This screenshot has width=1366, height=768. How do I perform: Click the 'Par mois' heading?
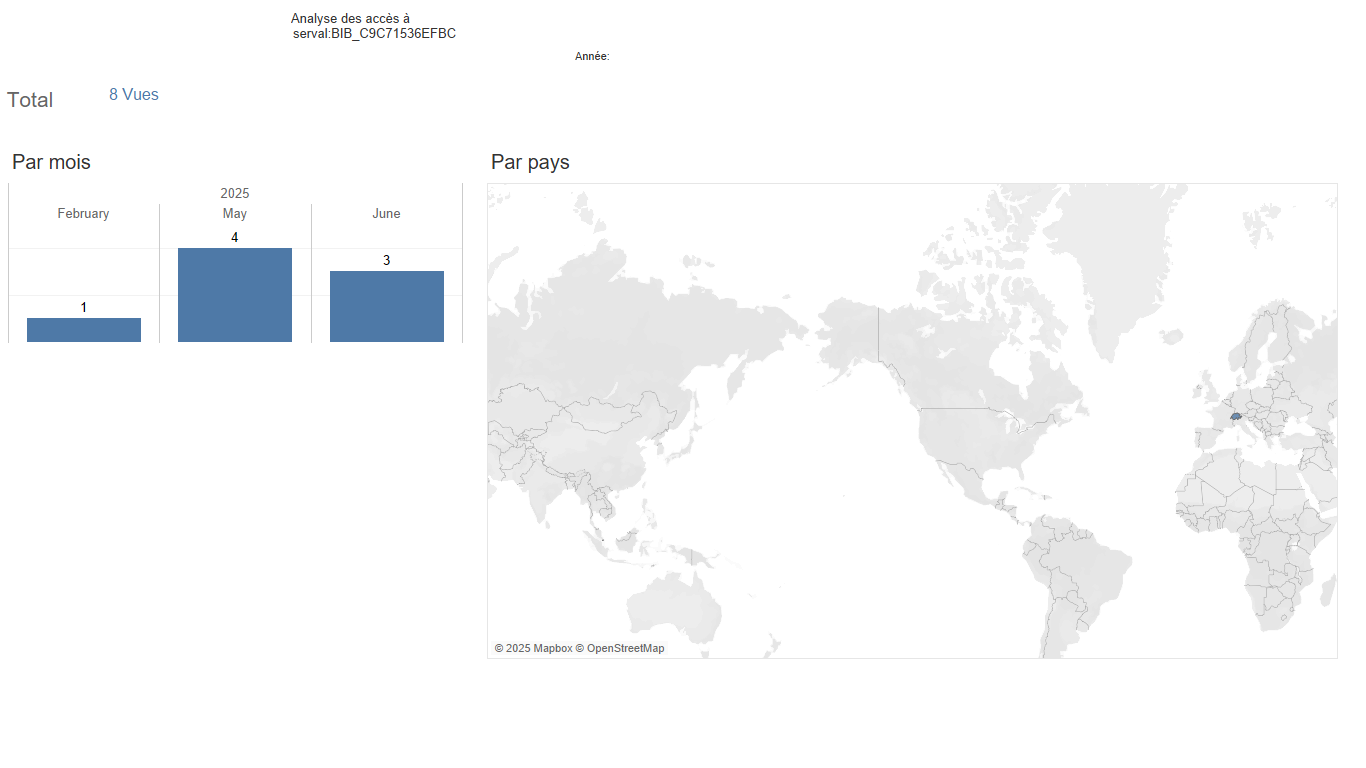51,162
